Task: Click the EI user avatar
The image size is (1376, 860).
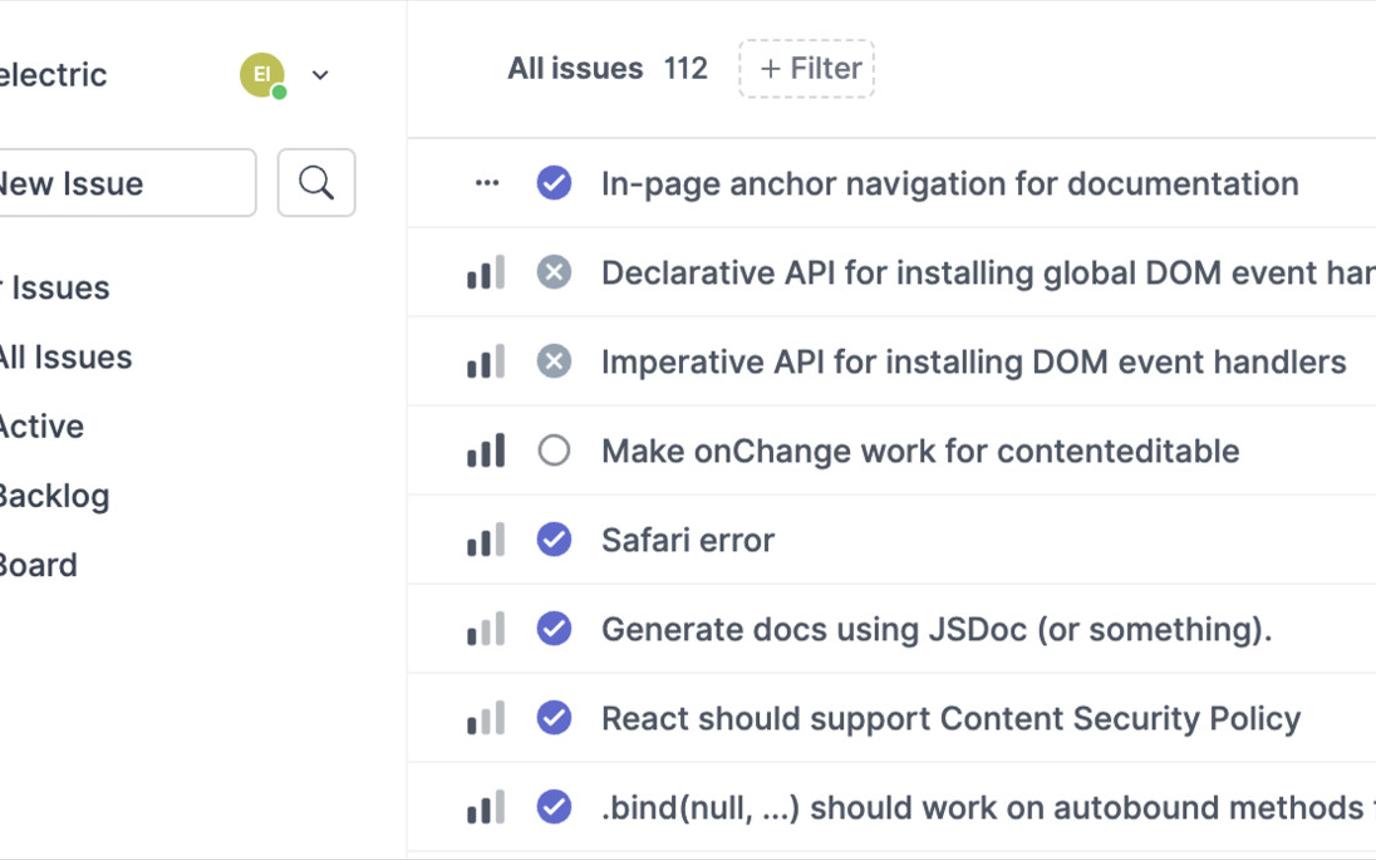Action: 262,75
